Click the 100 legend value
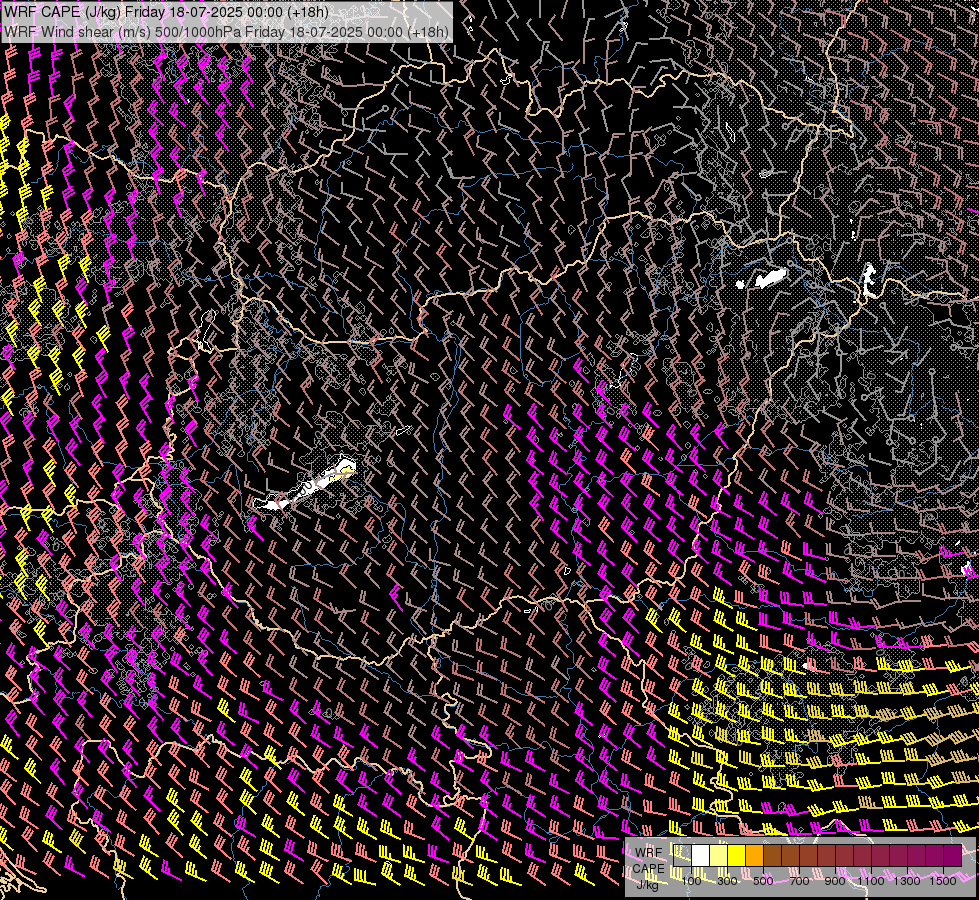The width and height of the screenshot is (979, 900). tap(691, 881)
